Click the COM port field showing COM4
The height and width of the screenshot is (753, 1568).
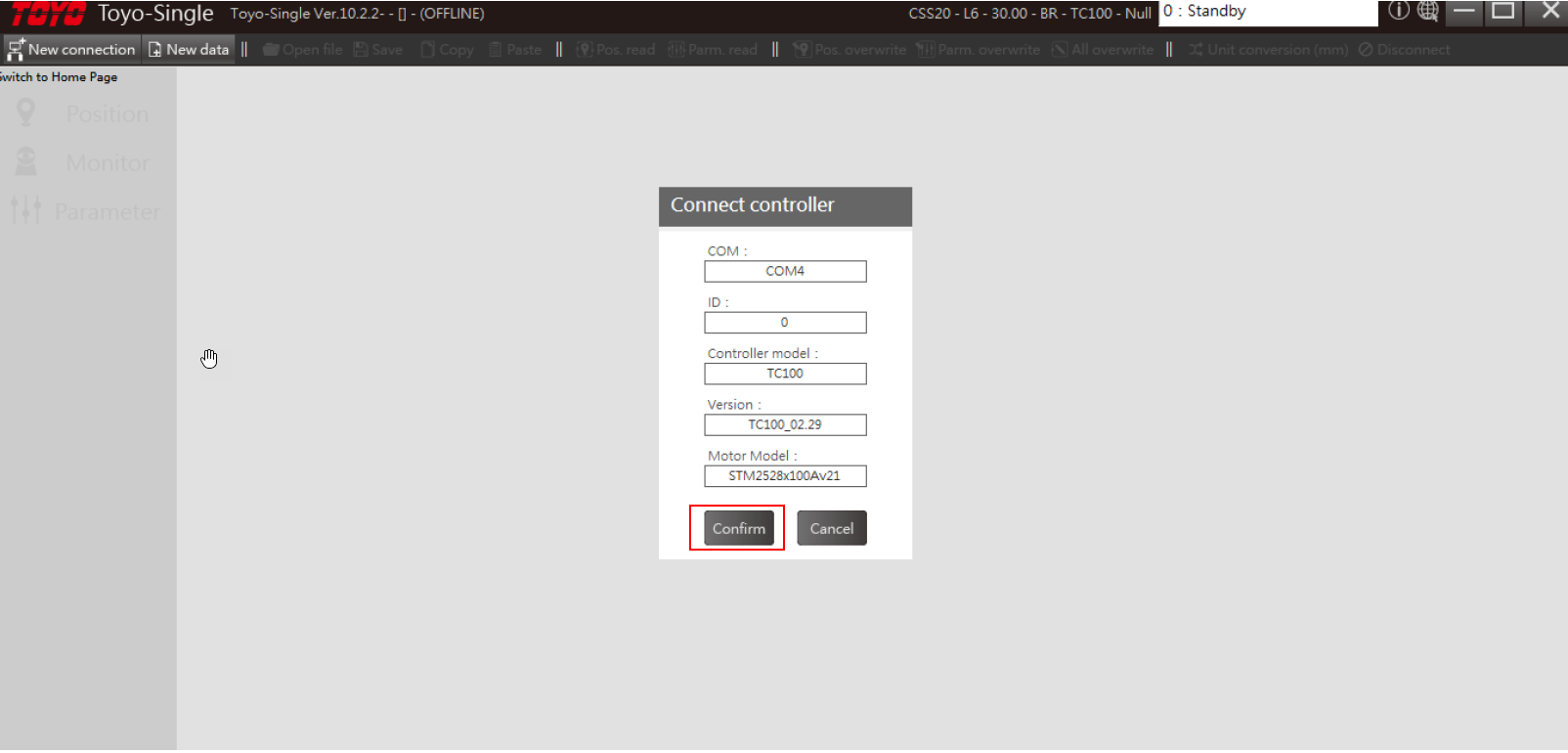click(x=785, y=271)
